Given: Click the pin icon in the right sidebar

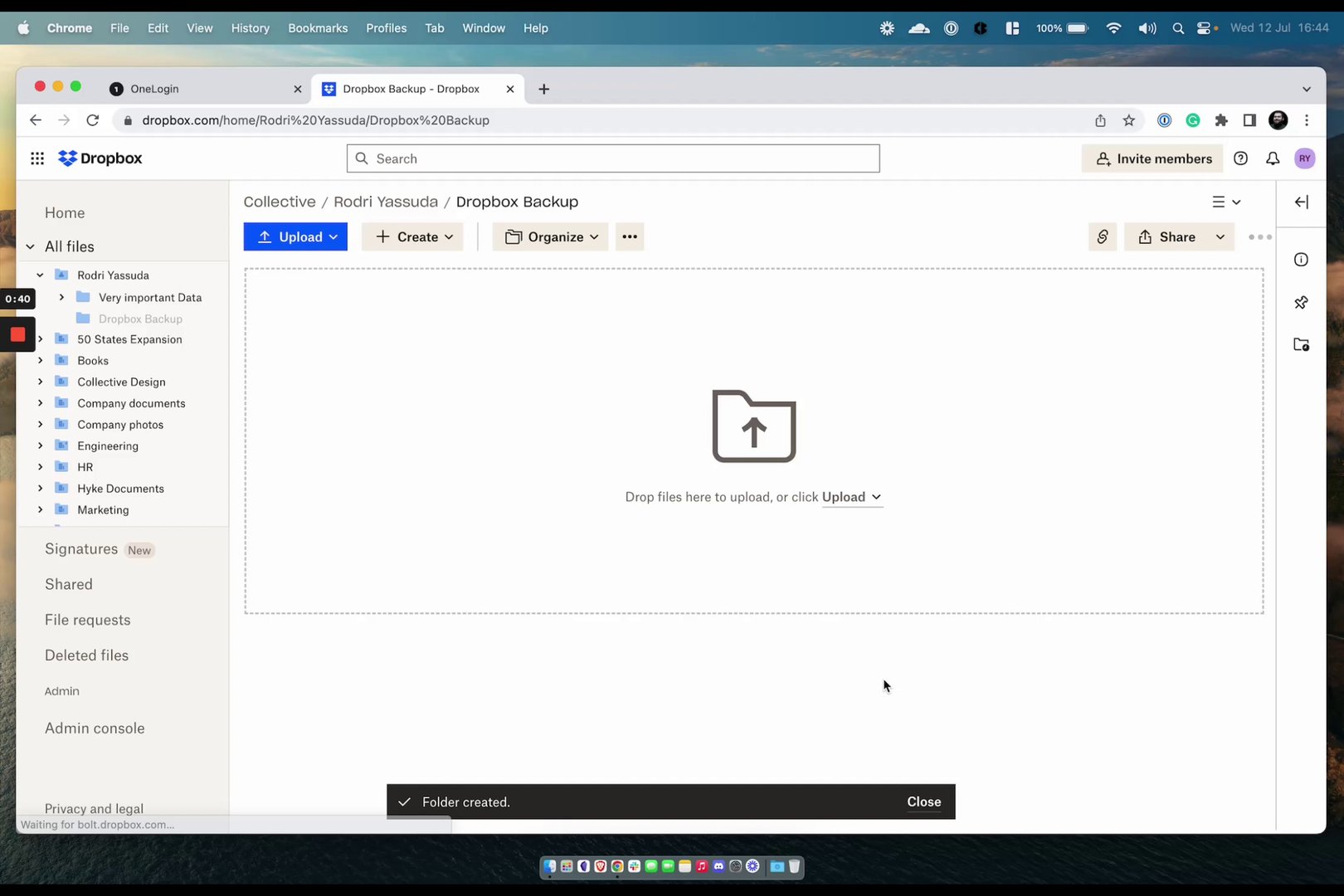Looking at the screenshot, I should (x=1301, y=302).
